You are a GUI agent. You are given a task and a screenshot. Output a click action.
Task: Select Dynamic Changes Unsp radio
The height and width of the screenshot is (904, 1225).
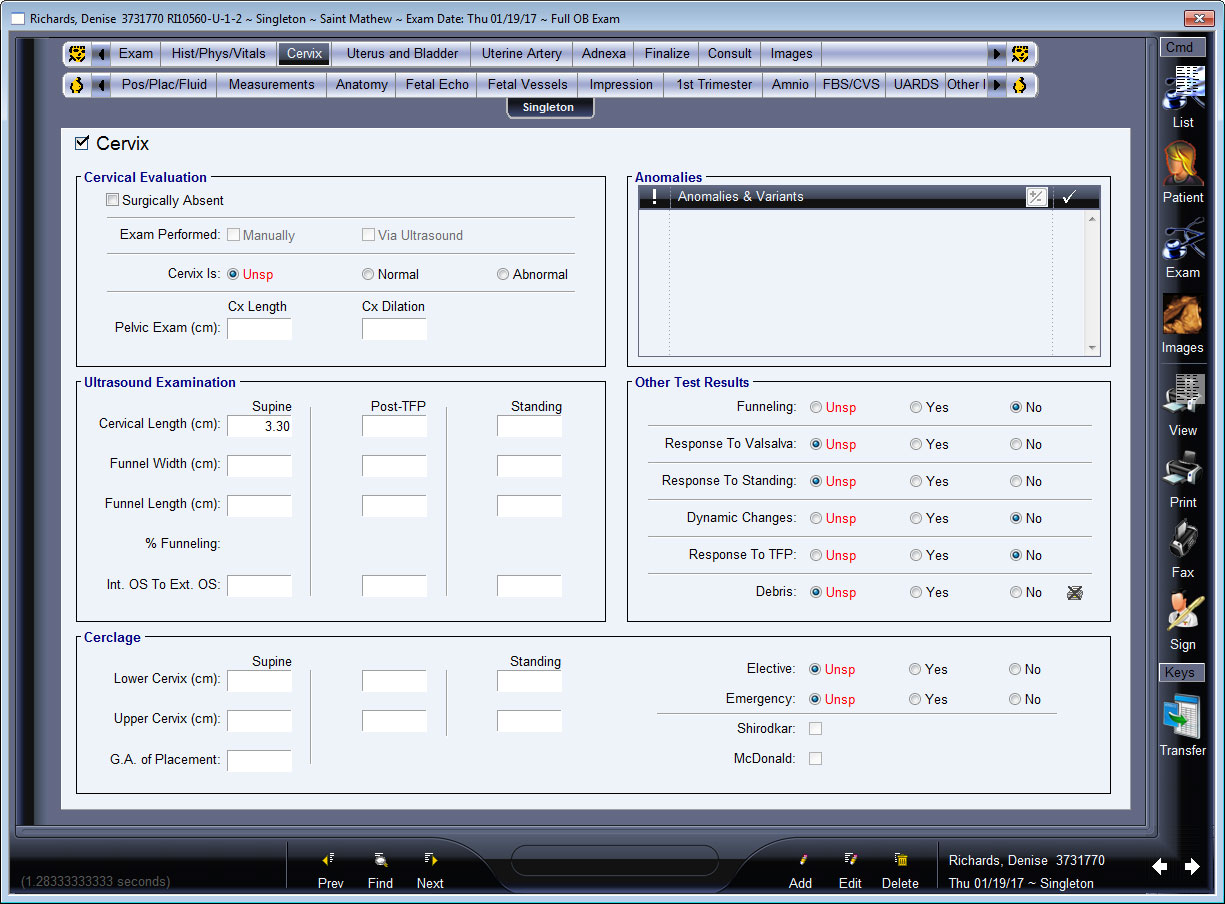click(816, 518)
